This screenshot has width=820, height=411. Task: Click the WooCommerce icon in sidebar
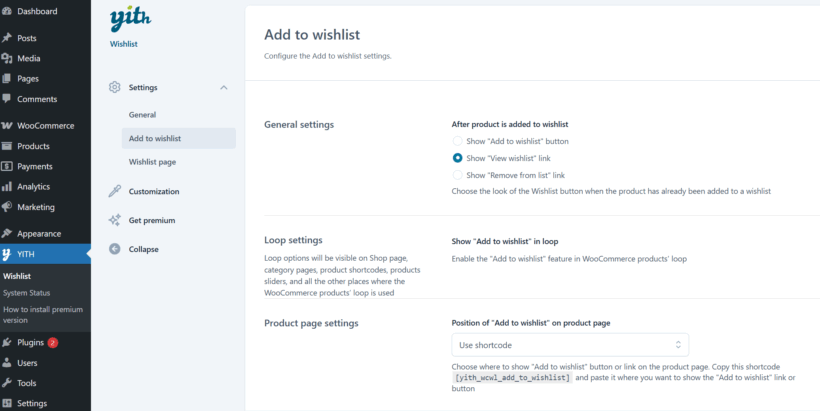tap(8, 126)
